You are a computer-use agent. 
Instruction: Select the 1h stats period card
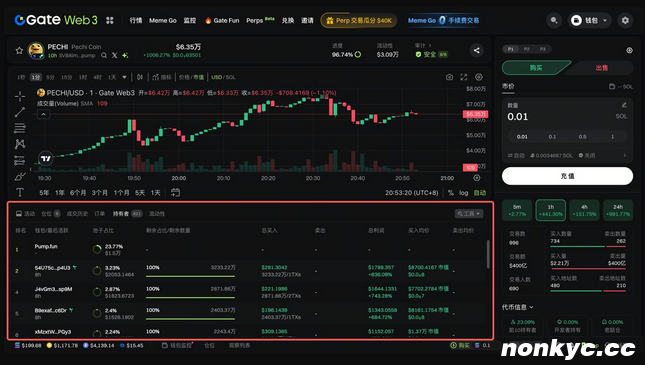coord(550,210)
